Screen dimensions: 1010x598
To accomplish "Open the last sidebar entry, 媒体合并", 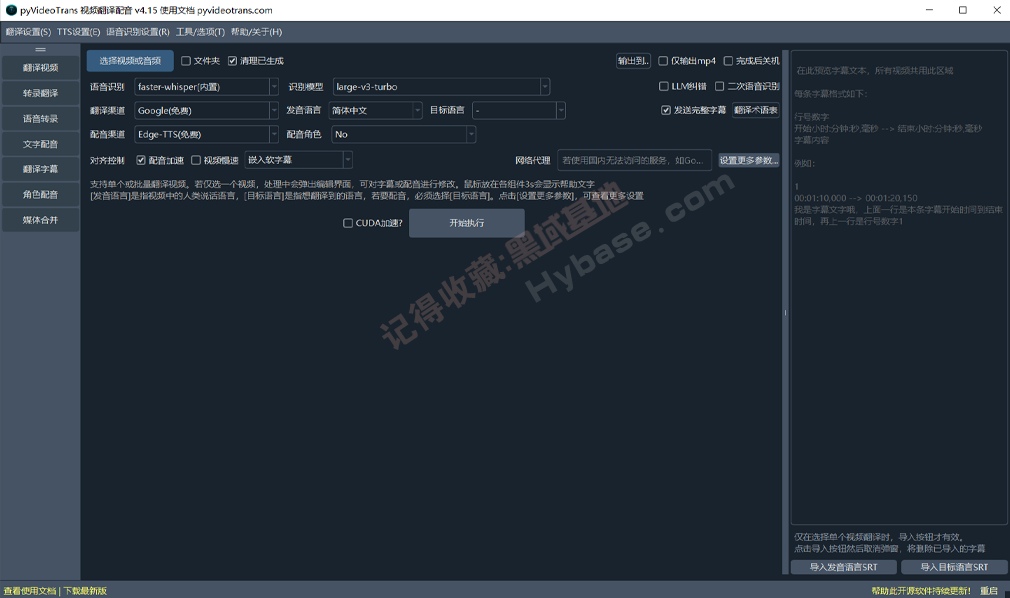I will pos(41,220).
